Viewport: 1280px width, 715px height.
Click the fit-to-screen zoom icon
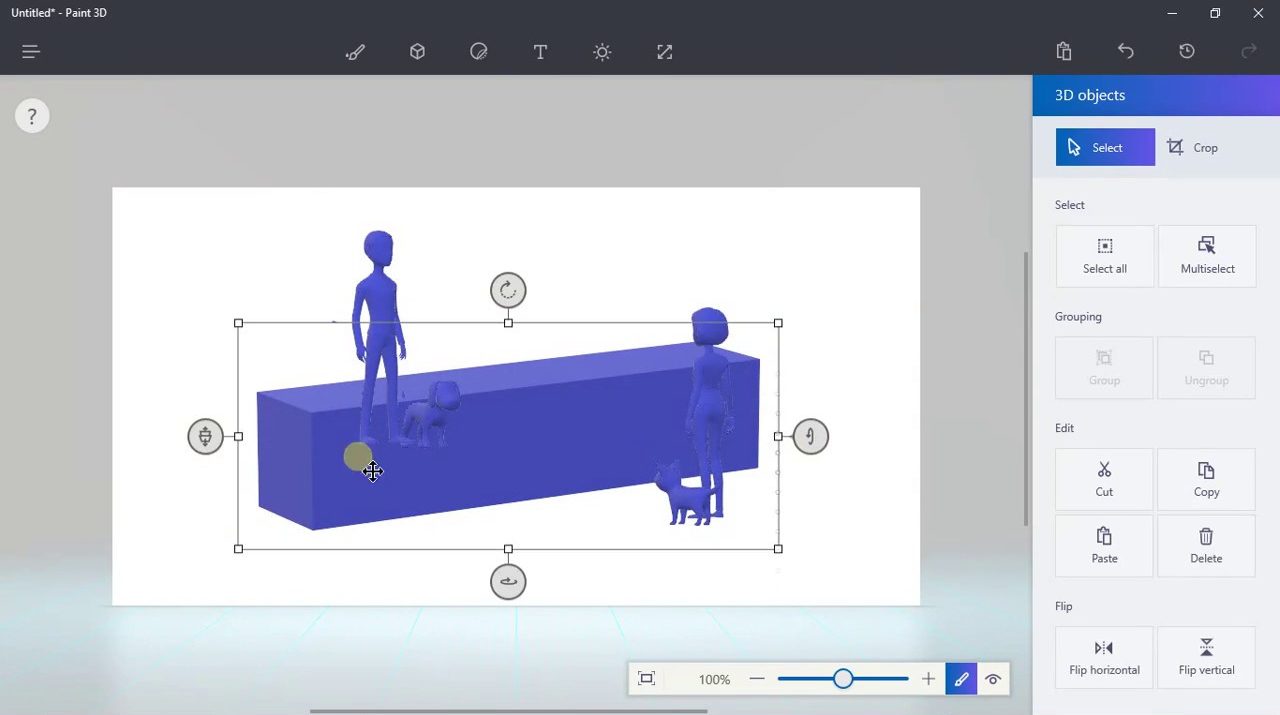tap(646, 680)
